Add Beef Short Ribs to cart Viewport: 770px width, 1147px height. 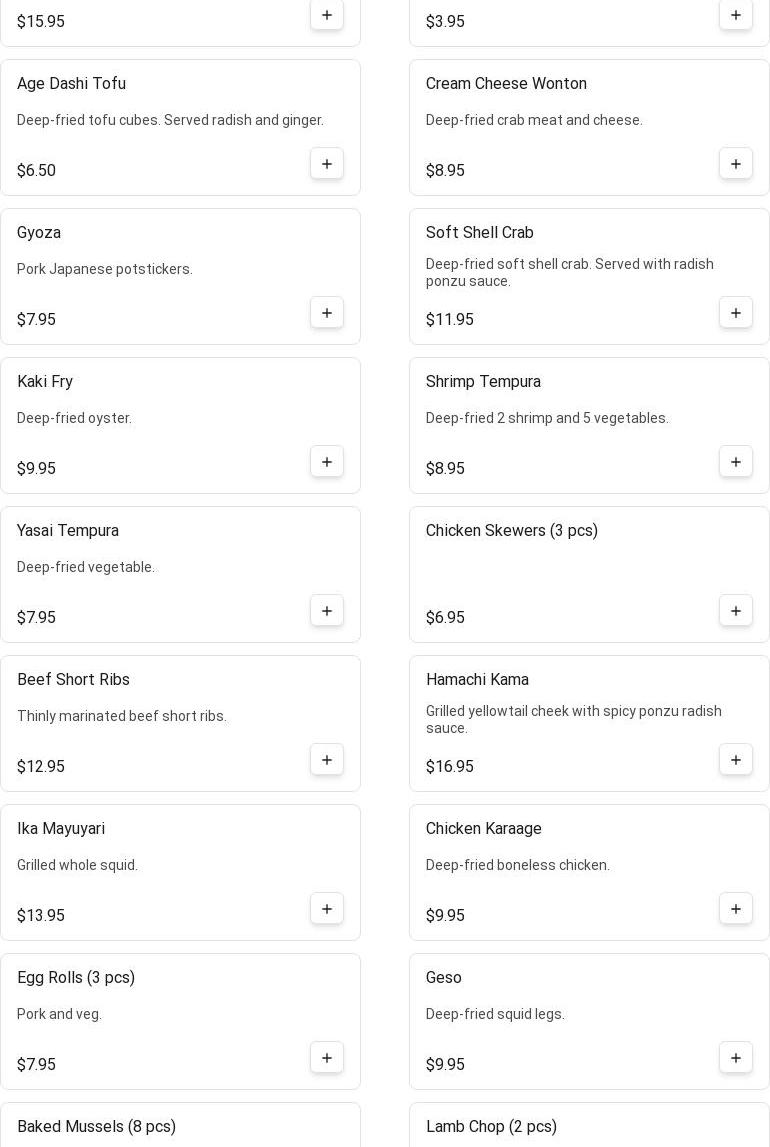[327, 760]
